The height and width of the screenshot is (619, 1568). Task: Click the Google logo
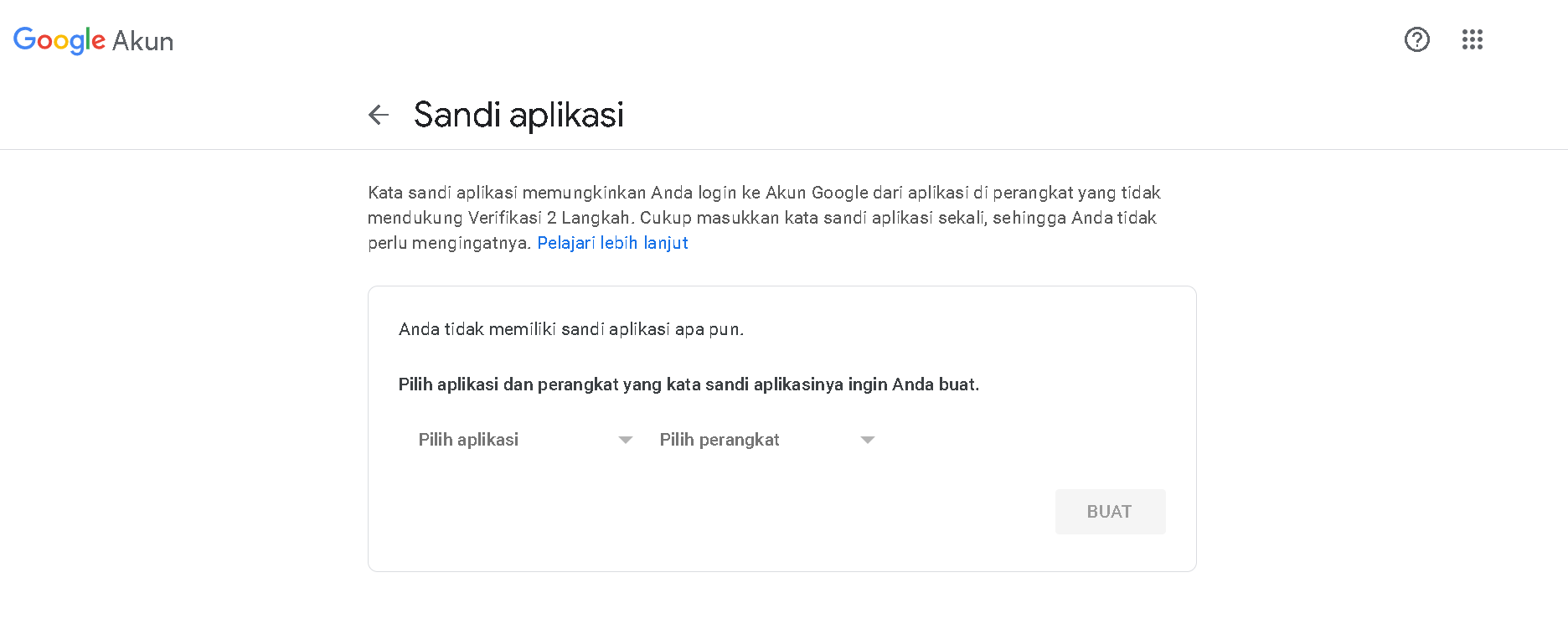tap(59, 40)
